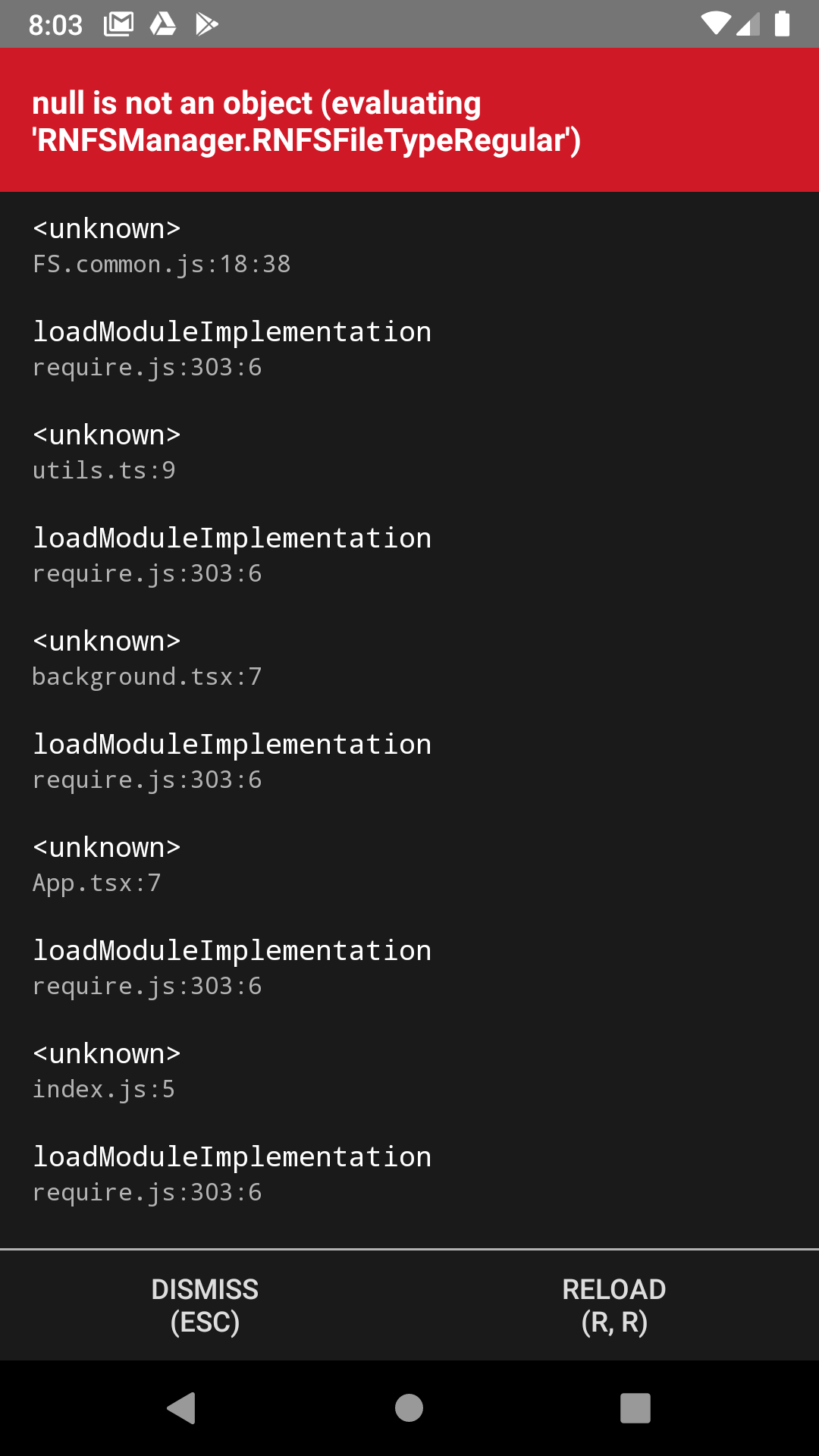The height and width of the screenshot is (1456, 819).
Task: Reload the app with the RELOAD button
Action: tap(614, 1306)
